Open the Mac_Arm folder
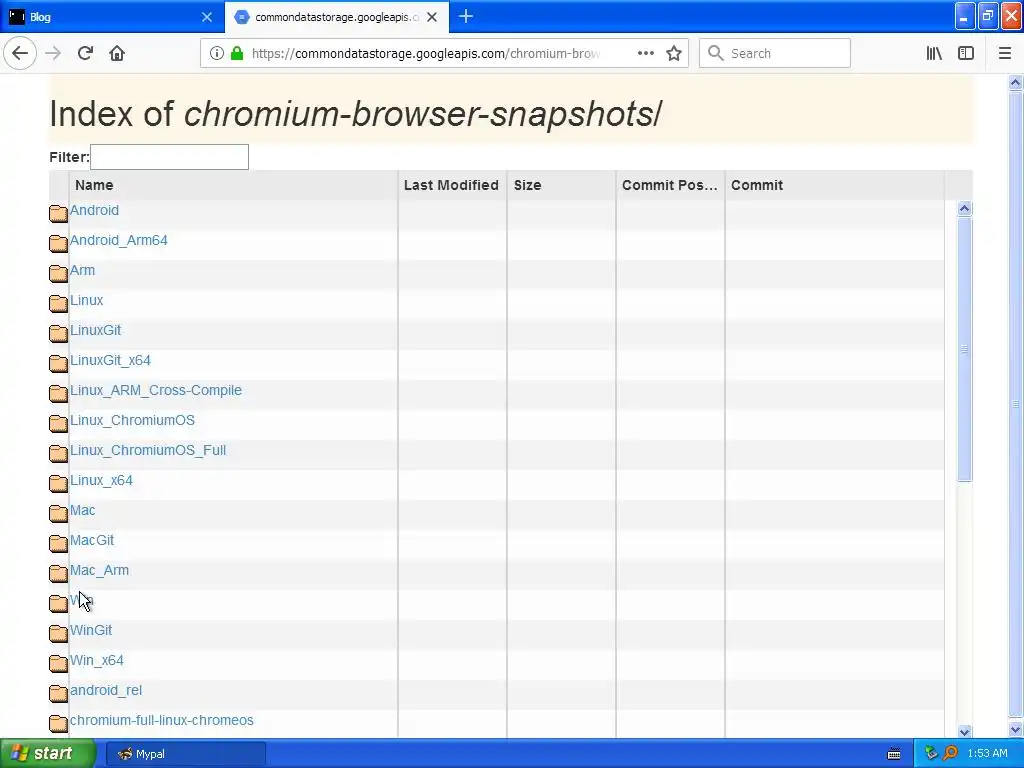The height and width of the screenshot is (768, 1024). tap(99, 571)
